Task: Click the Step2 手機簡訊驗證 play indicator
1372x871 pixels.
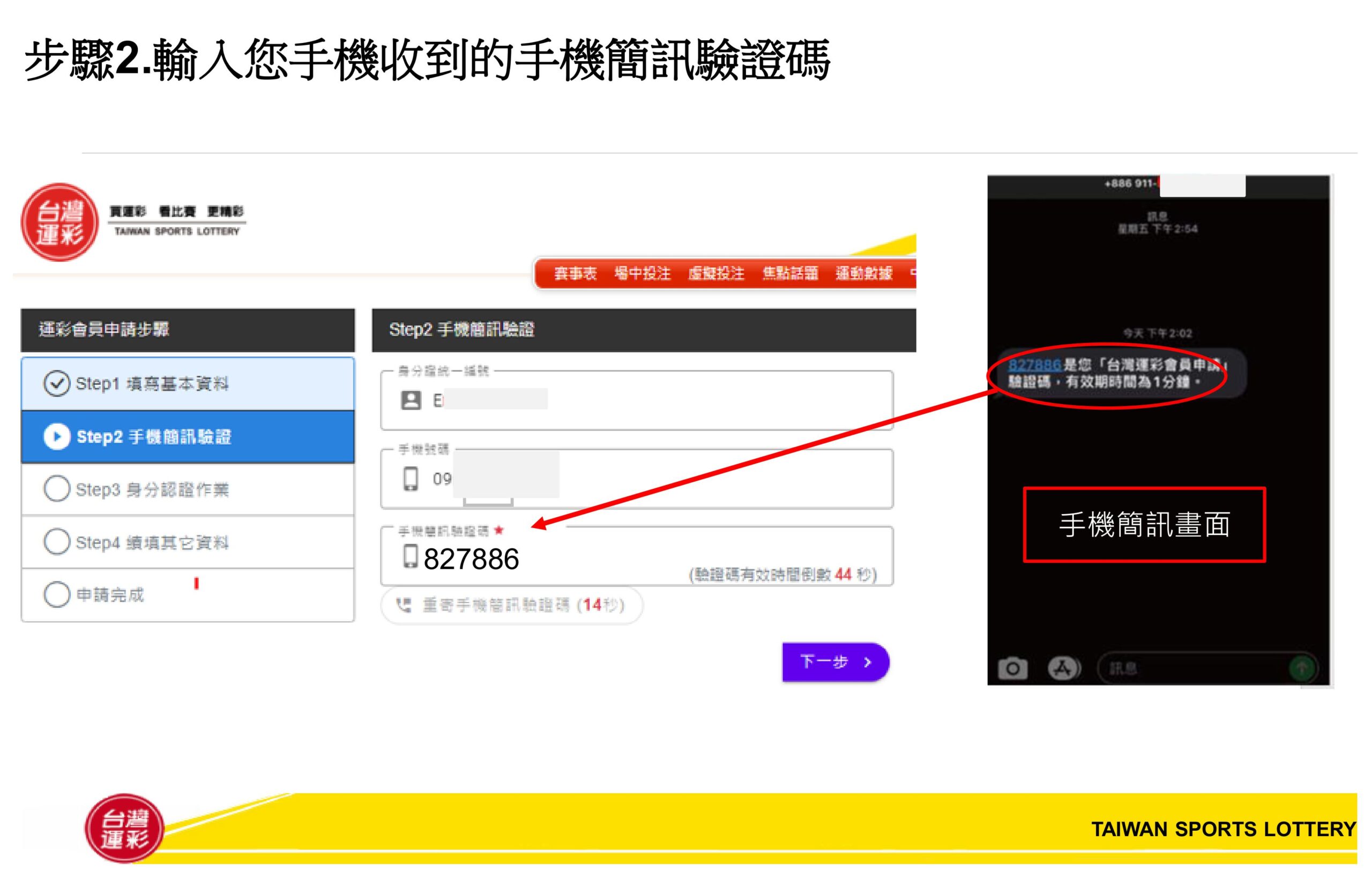Action: pyautogui.click(x=56, y=436)
